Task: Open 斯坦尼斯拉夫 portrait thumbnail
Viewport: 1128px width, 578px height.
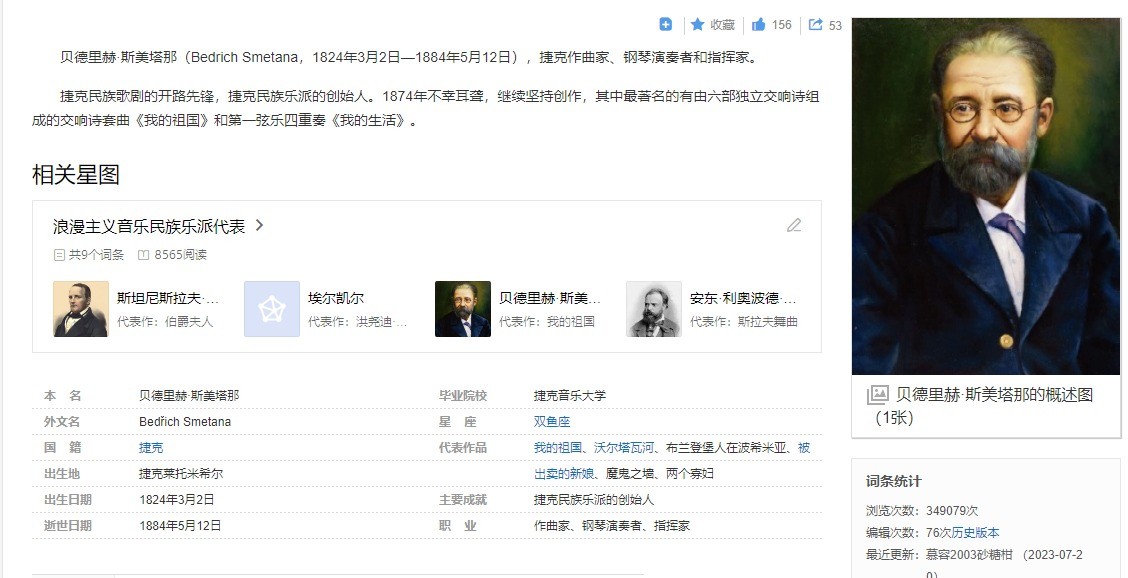Action: [81, 309]
